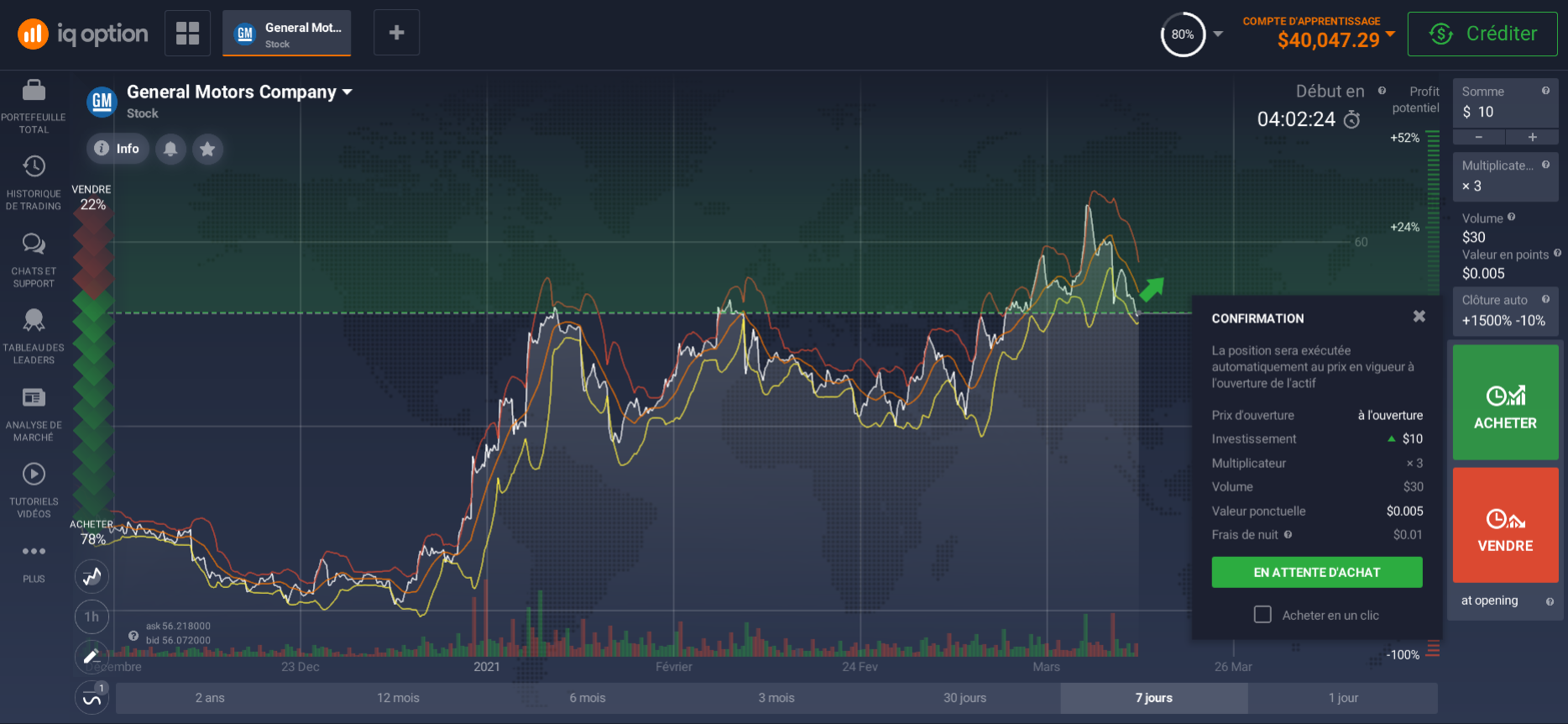Viewport: 1568px width, 724px height.
Task: Open account balance dropdown arrow
Action: pyautogui.click(x=1390, y=34)
